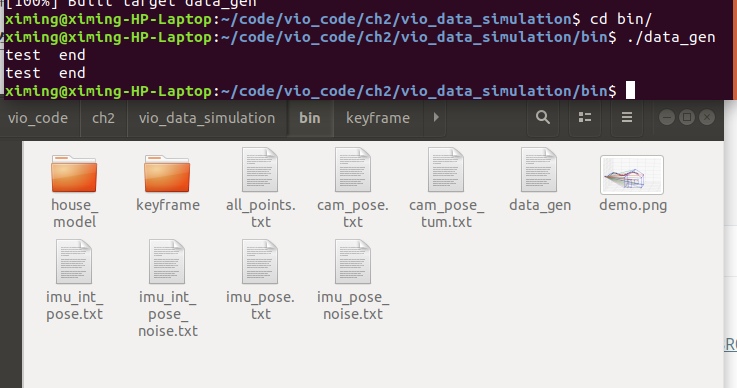Go to keyframe in path bar

click(x=378, y=118)
